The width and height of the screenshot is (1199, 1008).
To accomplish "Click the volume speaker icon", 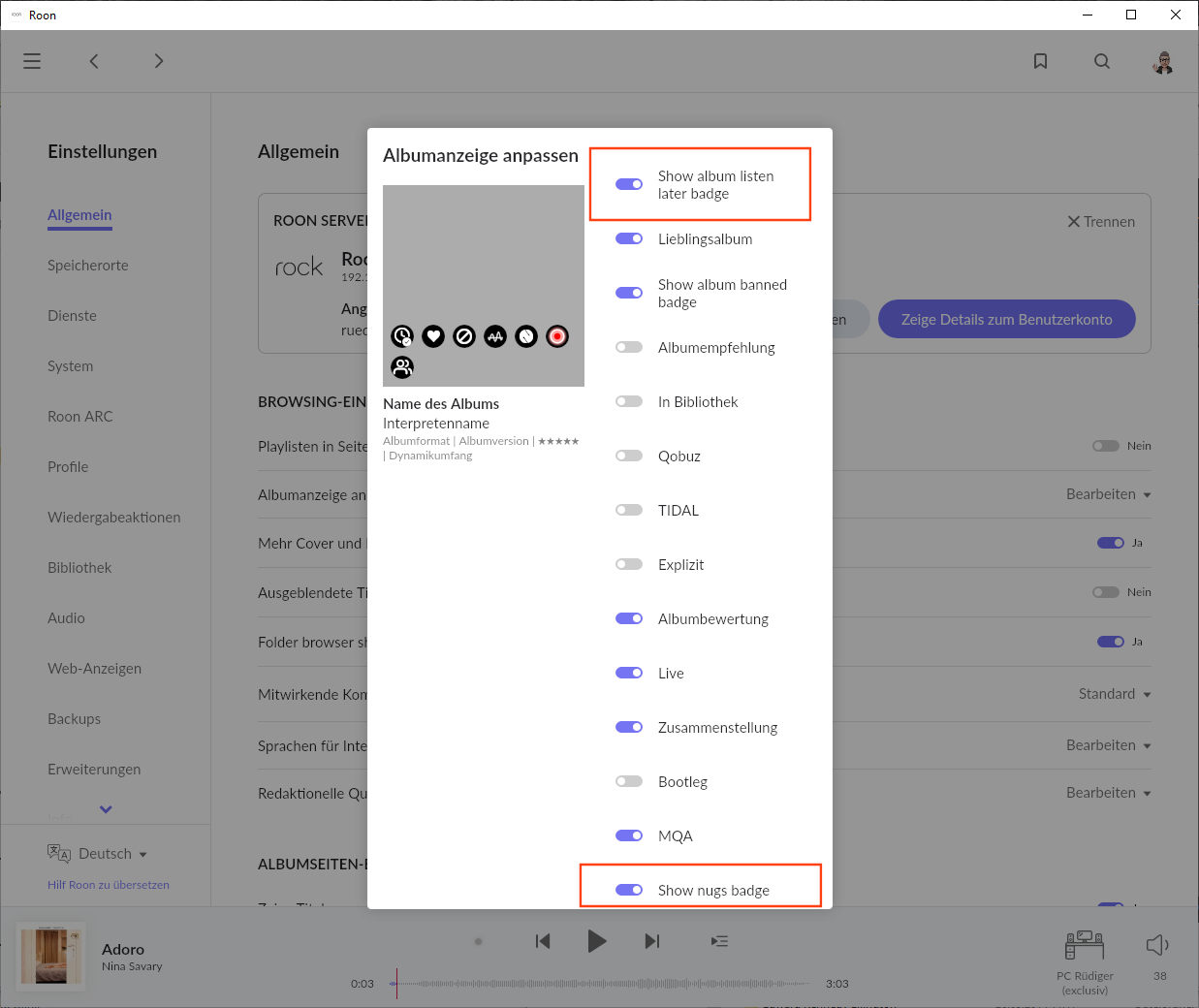I will pyautogui.click(x=1157, y=945).
